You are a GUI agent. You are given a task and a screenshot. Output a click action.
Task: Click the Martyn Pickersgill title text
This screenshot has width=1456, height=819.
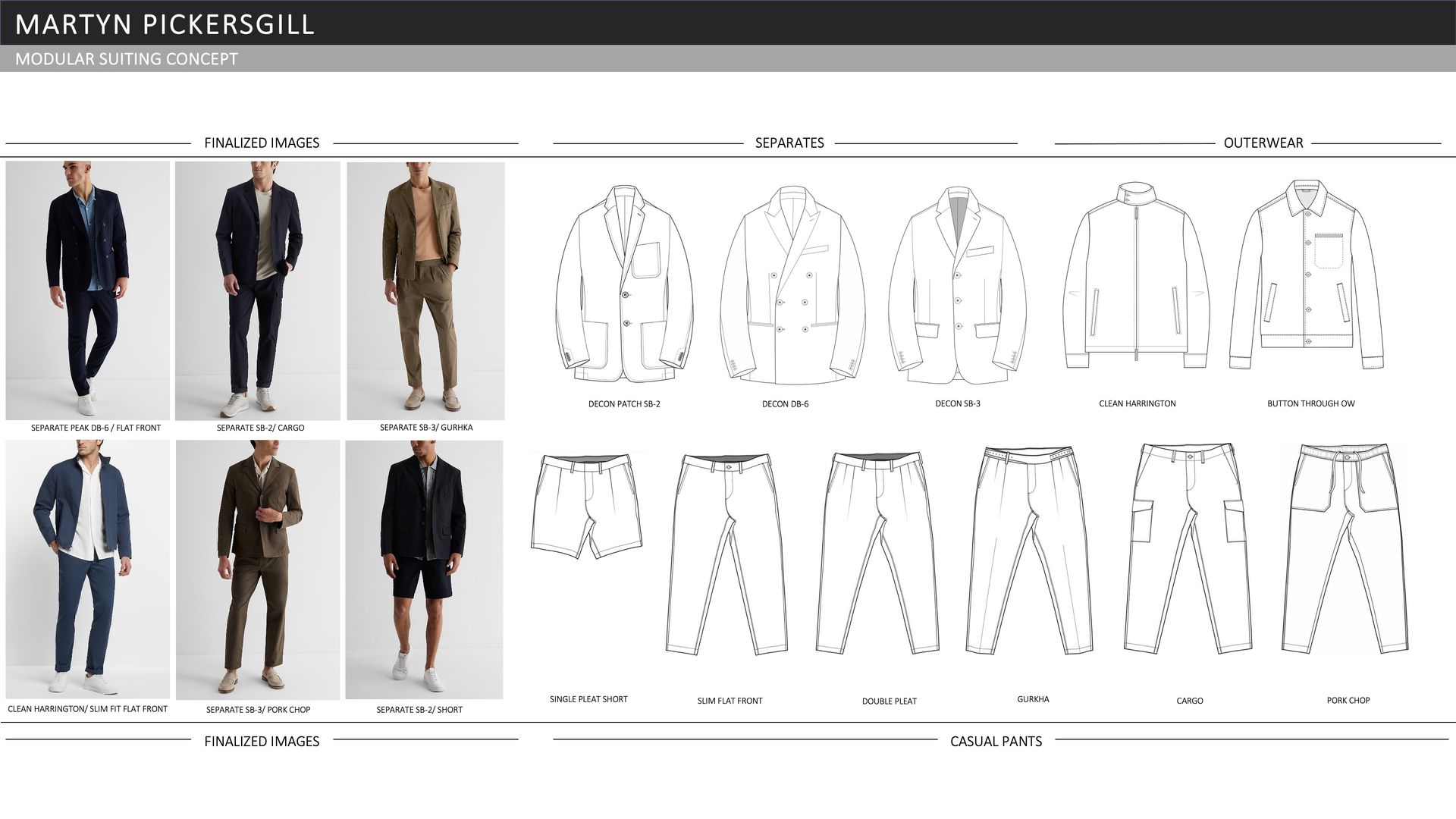[165, 24]
